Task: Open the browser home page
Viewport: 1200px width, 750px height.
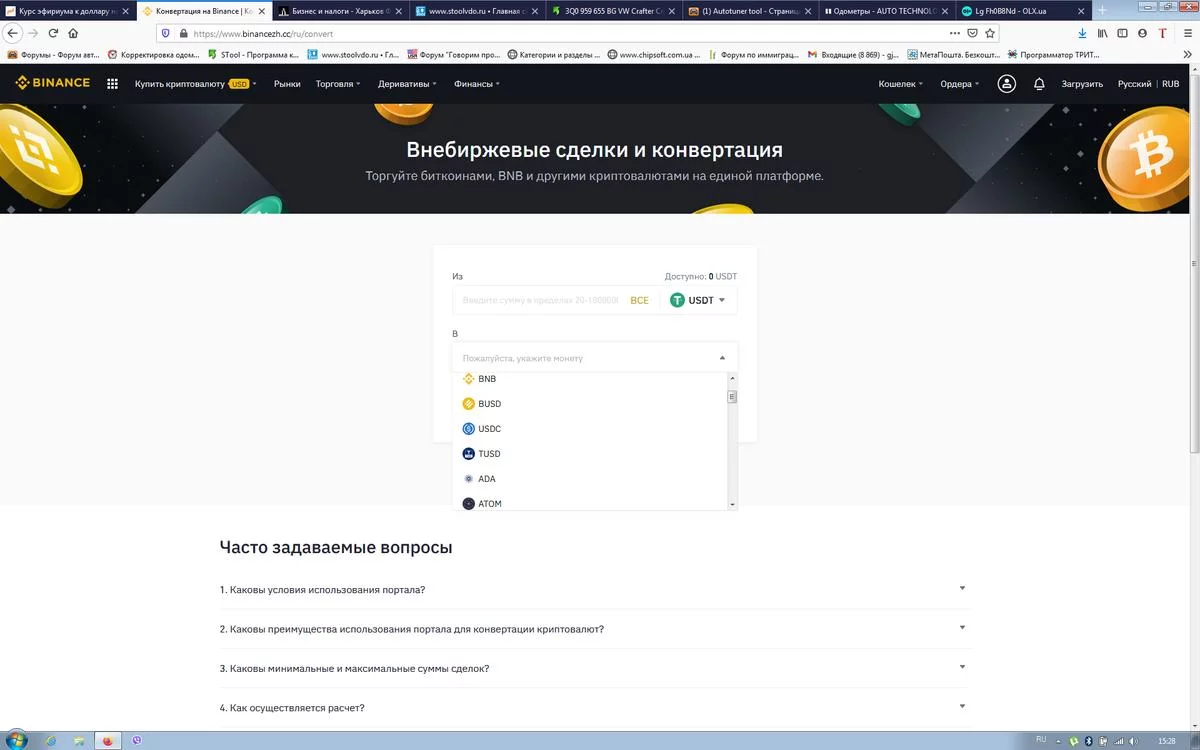Action: pos(73,33)
